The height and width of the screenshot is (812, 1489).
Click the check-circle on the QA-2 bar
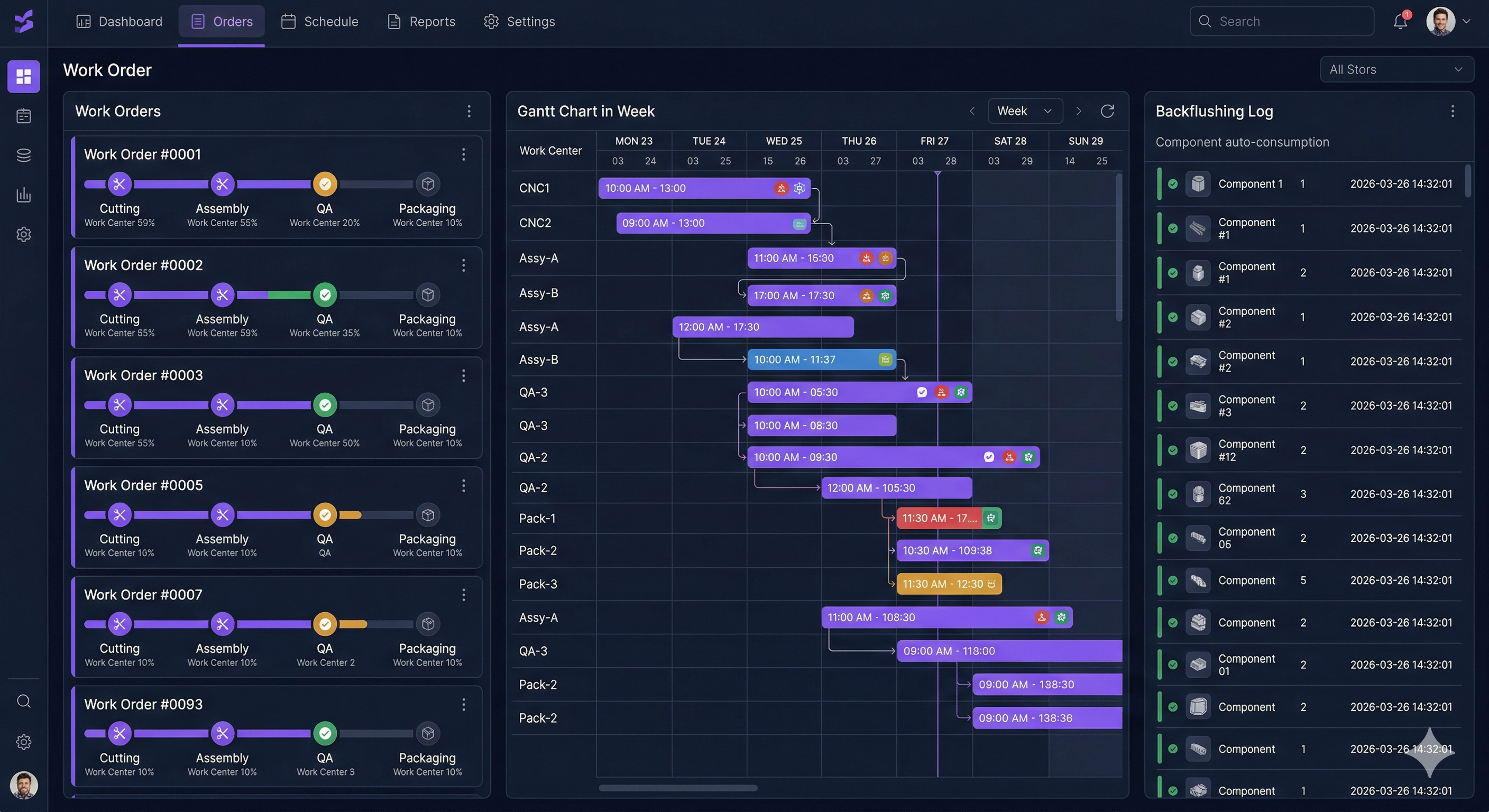click(x=989, y=457)
